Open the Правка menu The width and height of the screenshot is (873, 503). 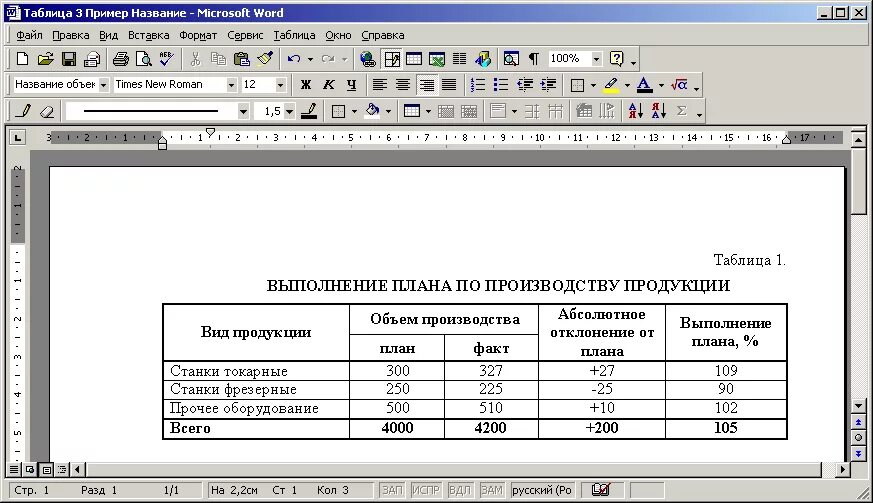point(71,35)
